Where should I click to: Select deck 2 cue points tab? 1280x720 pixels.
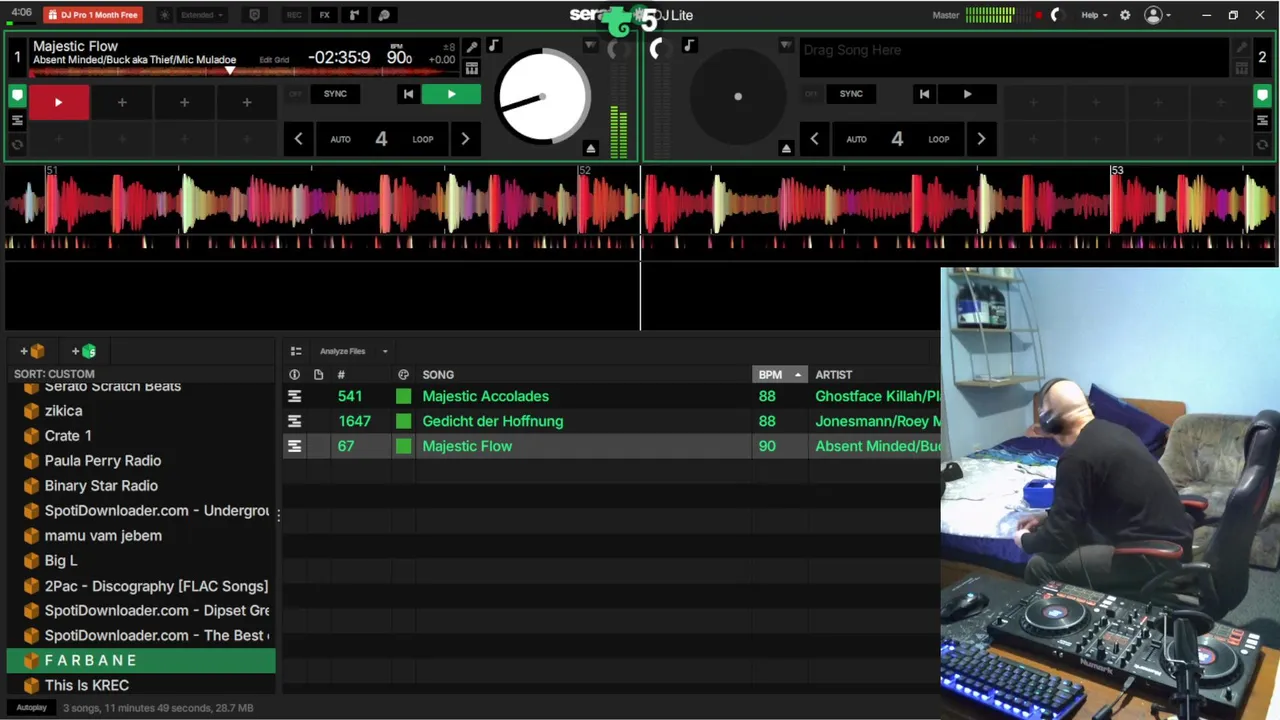[1262, 96]
